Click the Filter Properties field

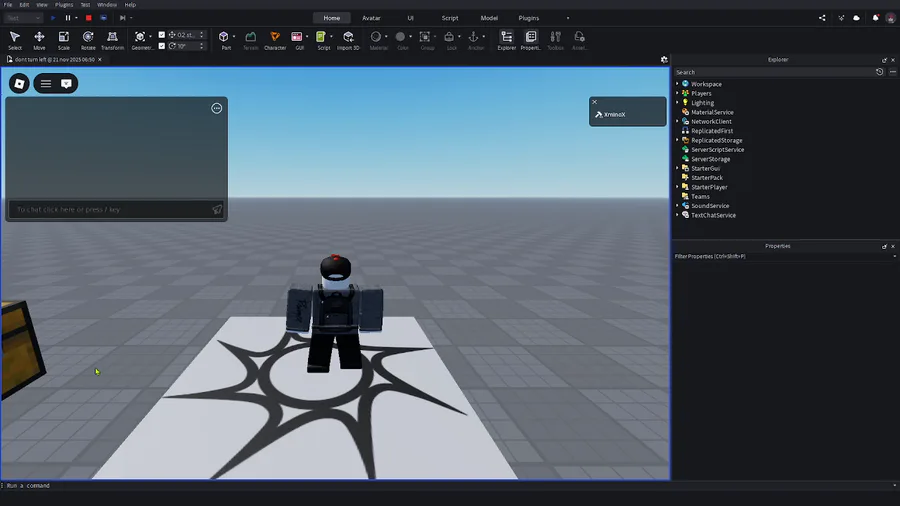784,256
